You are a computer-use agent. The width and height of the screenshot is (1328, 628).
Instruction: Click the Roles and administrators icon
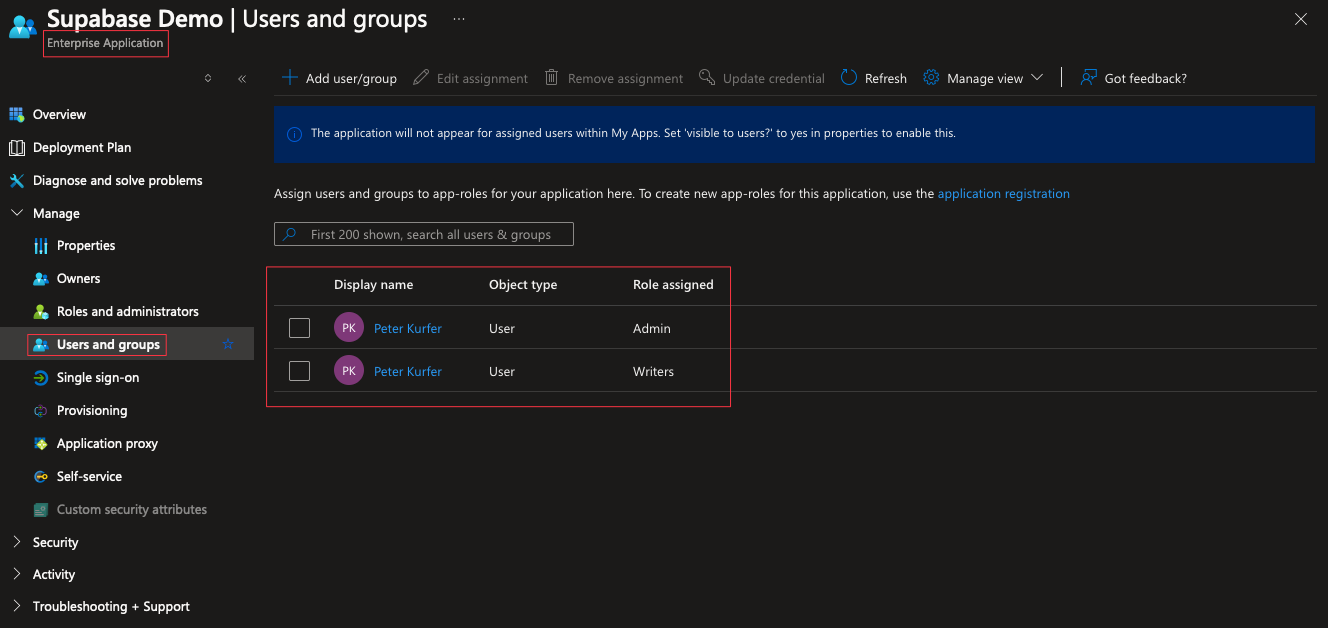(x=41, y=312)
